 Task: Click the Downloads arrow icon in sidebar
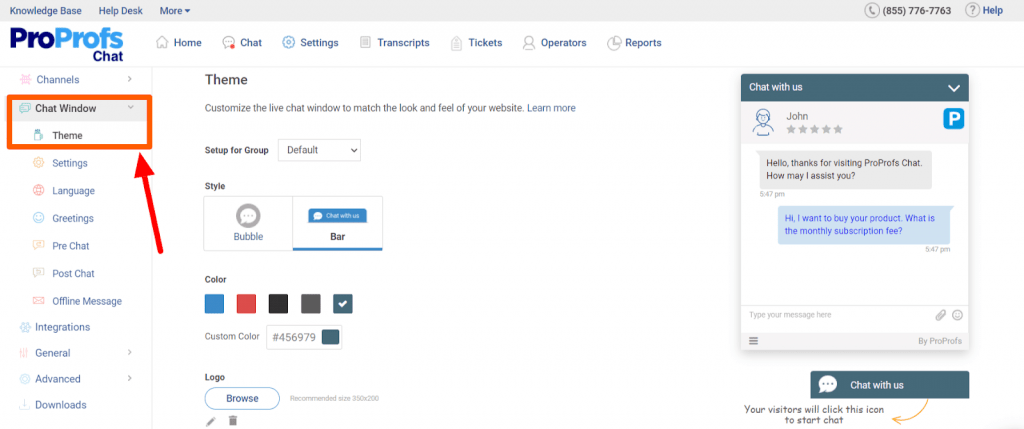[25, 405]
